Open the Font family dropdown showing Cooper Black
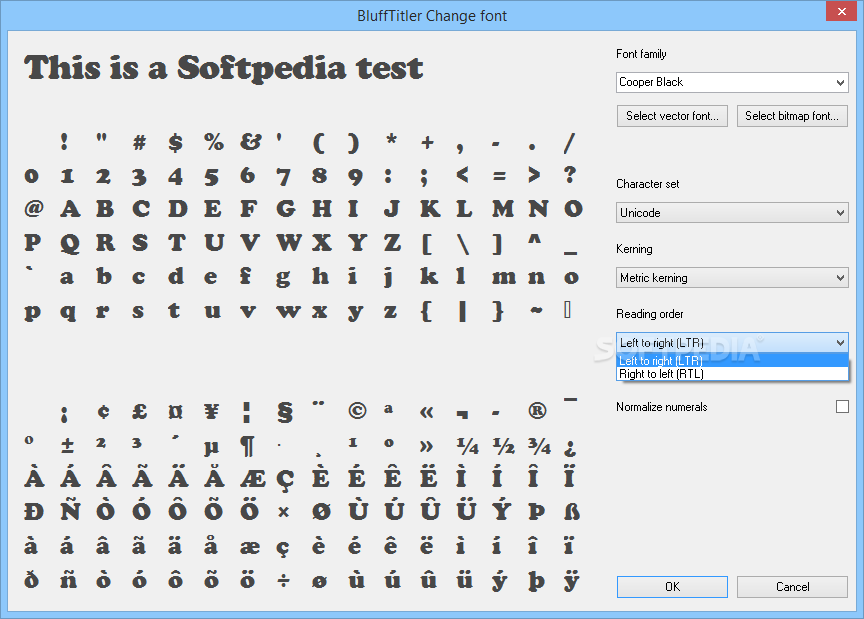Image resolution: width=864 pixels, height=619 pixels. click(732, 82)
